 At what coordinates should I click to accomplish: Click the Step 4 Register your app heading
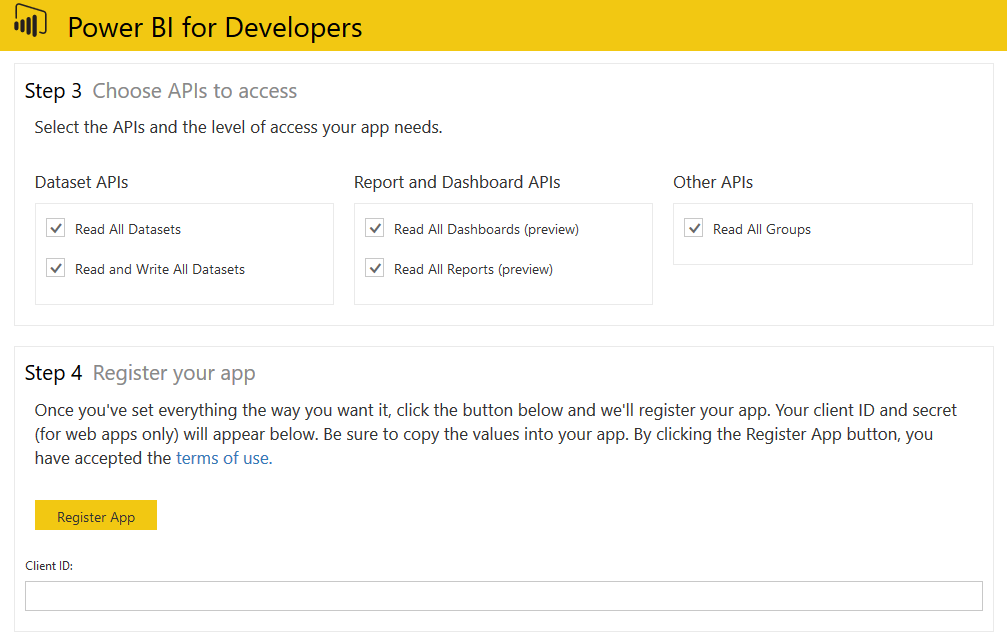[x=140, y=373]
